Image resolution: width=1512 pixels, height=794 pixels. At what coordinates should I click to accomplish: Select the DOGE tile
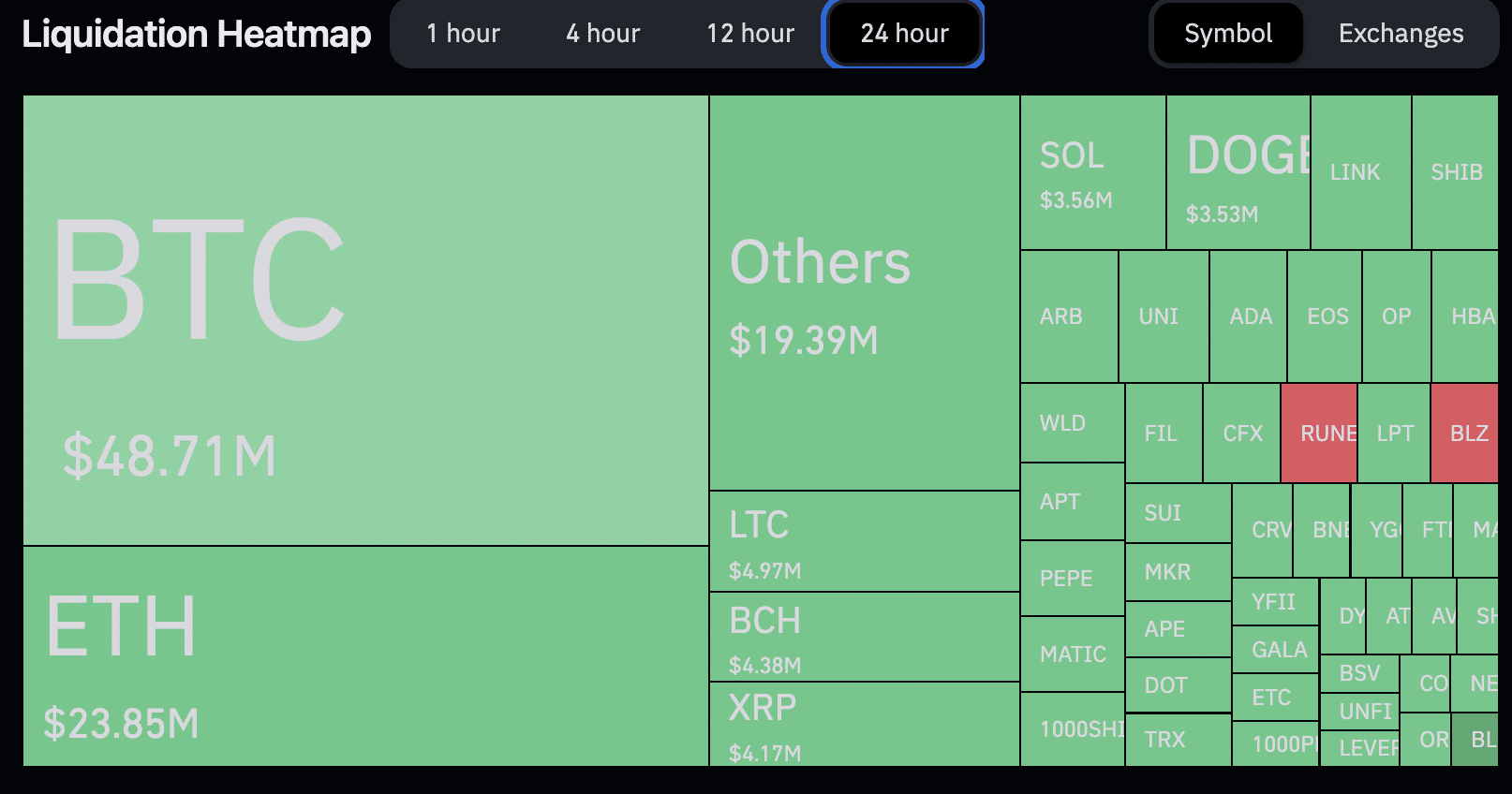[1238, 173]
